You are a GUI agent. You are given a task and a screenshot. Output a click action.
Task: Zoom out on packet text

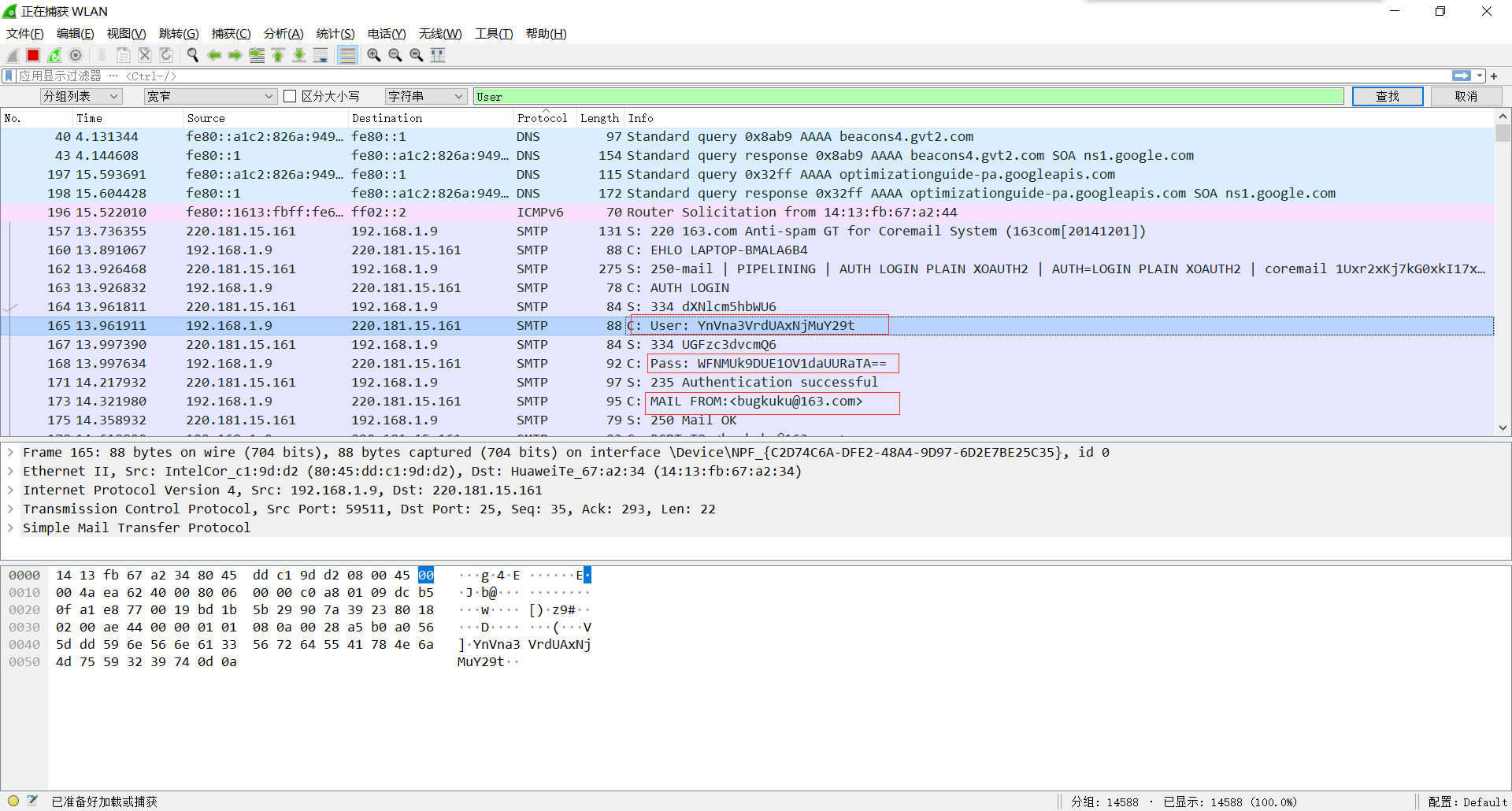pyautogui.click(x=395, y=55)
